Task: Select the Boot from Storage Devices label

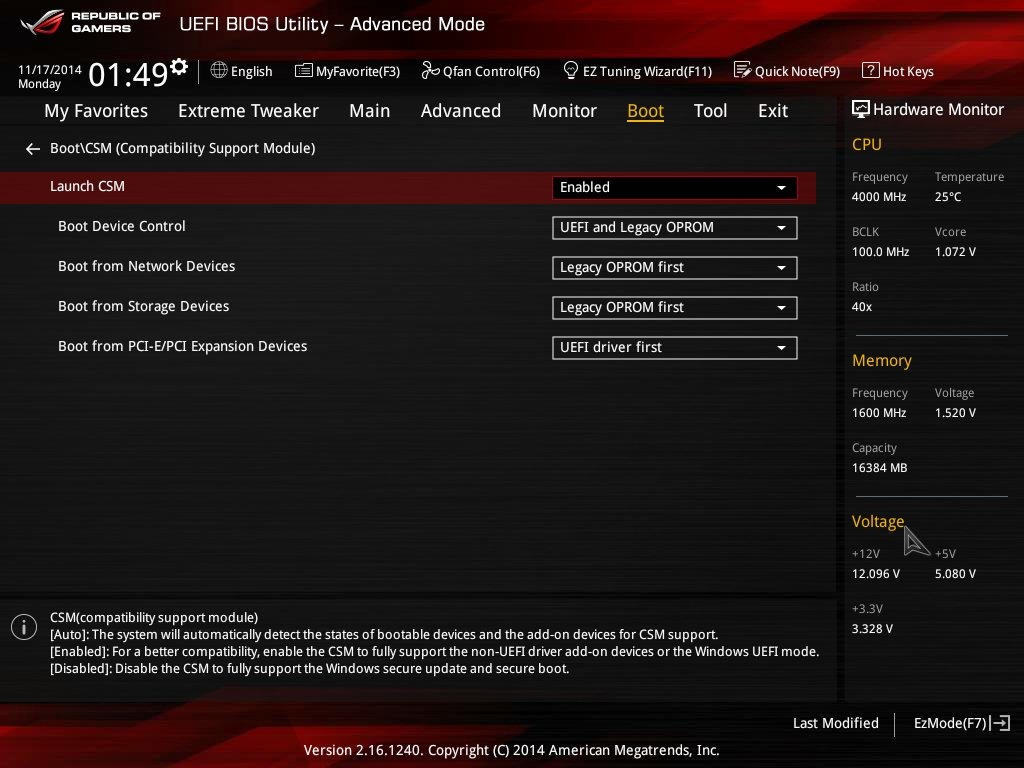Action: pyautogui.click(x=144, y=306)
